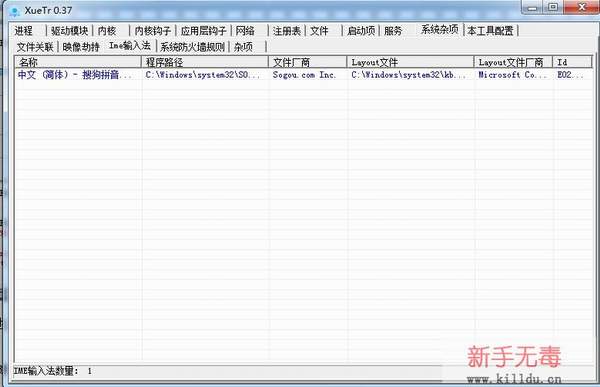Sort by the 文件厂商 column header
The image size is (600, 387).
pyautogui.click(x=308, y=62)
